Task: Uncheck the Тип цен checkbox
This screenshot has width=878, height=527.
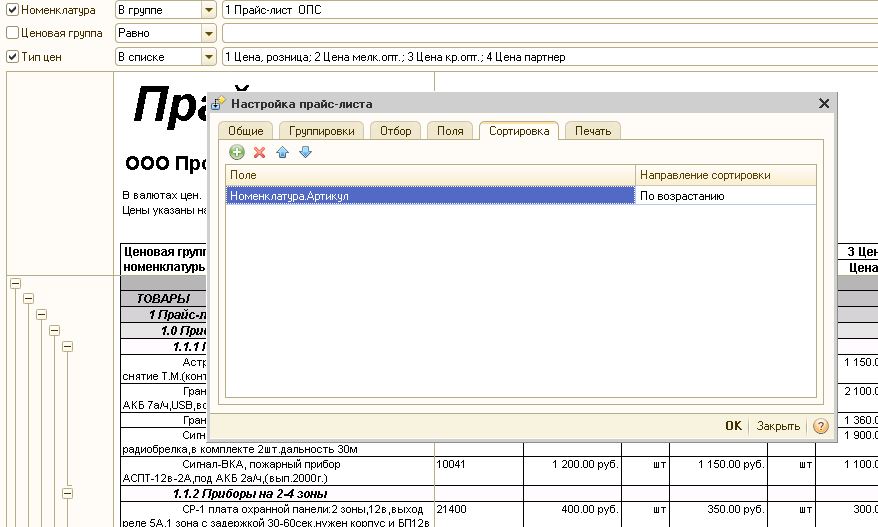Action: (x=12, y=57)
